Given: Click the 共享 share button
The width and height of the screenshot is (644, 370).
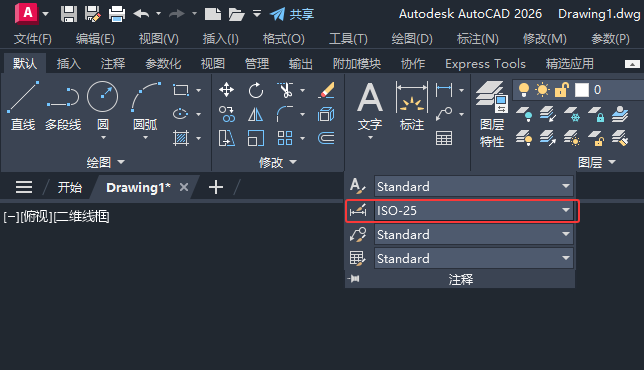Looking at the screenshot, I should (x=292, y=14).
